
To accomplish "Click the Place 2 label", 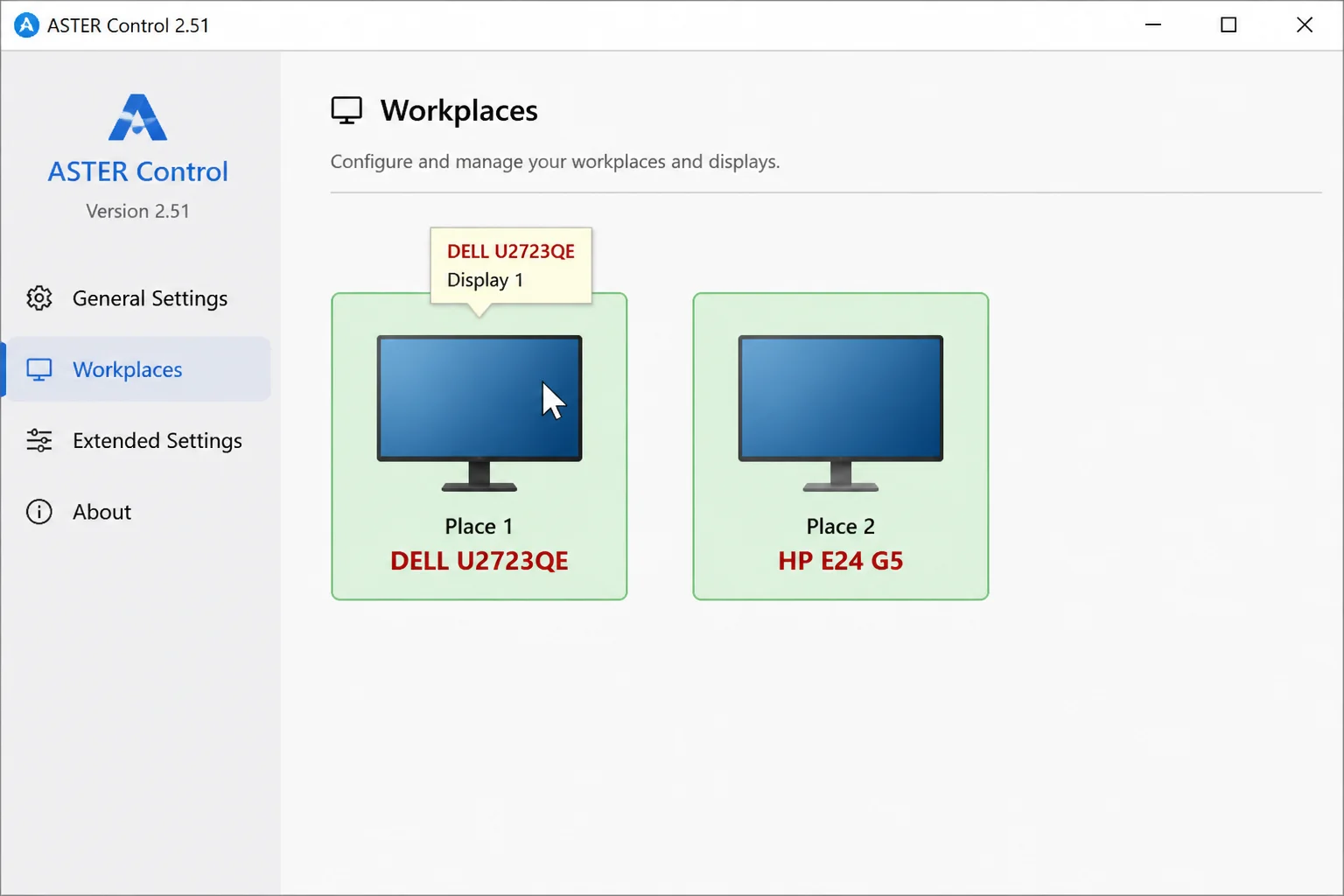I will point(841,526).
